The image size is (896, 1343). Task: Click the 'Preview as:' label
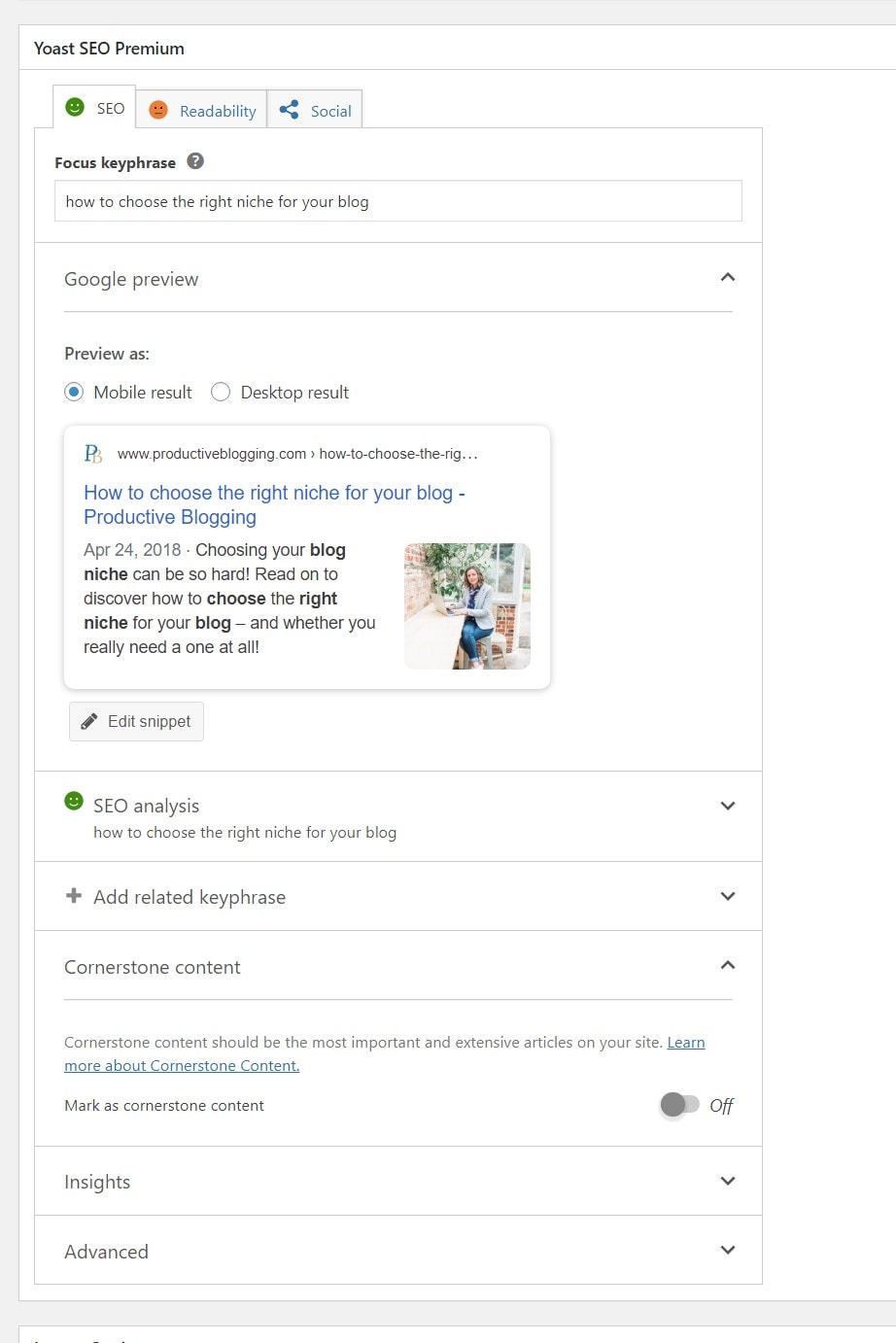[x=107, y=354]
